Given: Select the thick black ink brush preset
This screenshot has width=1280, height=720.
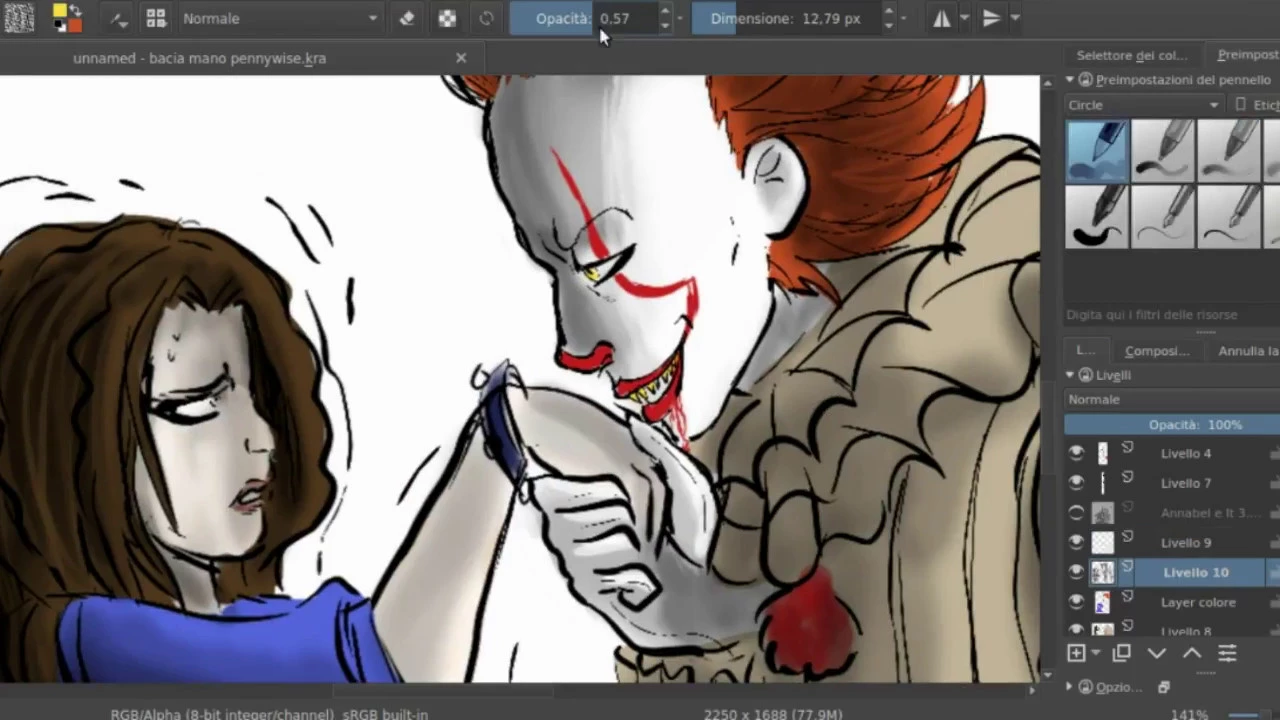Looking at the screenshot, I should [x=1097, y=216].
